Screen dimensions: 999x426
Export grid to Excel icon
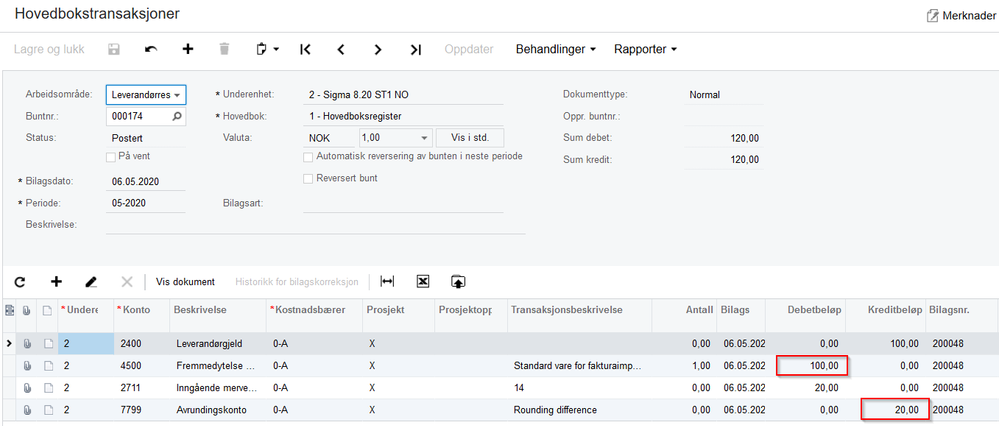pyautogui.click(x=423, y=282)
